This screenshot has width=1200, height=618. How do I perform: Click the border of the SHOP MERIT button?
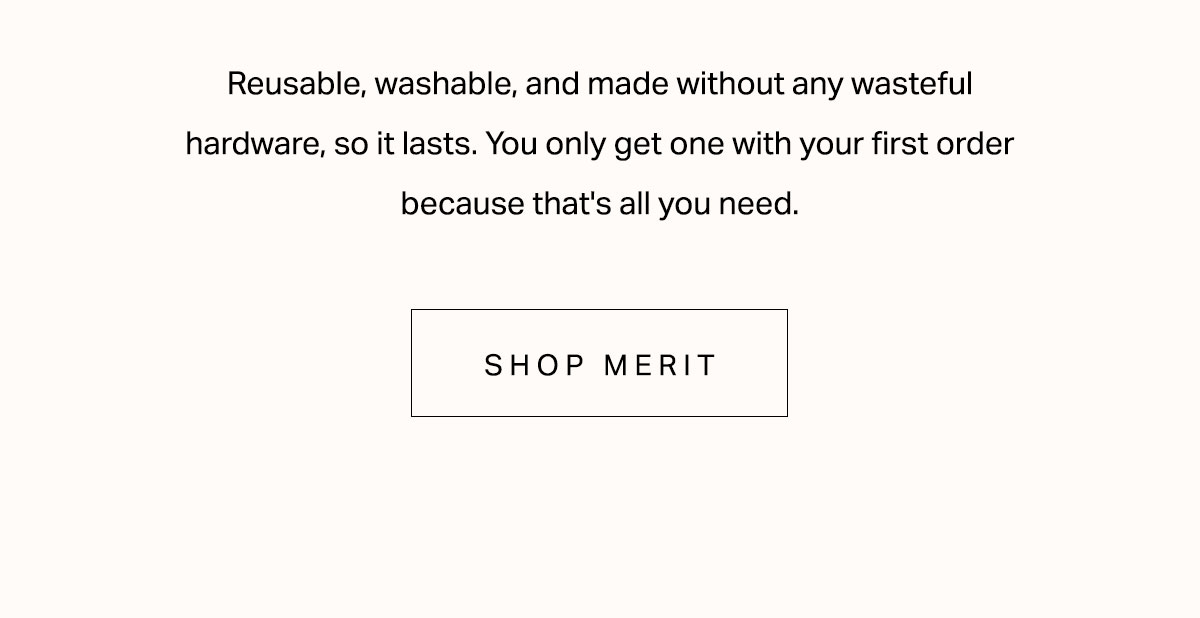600,311
